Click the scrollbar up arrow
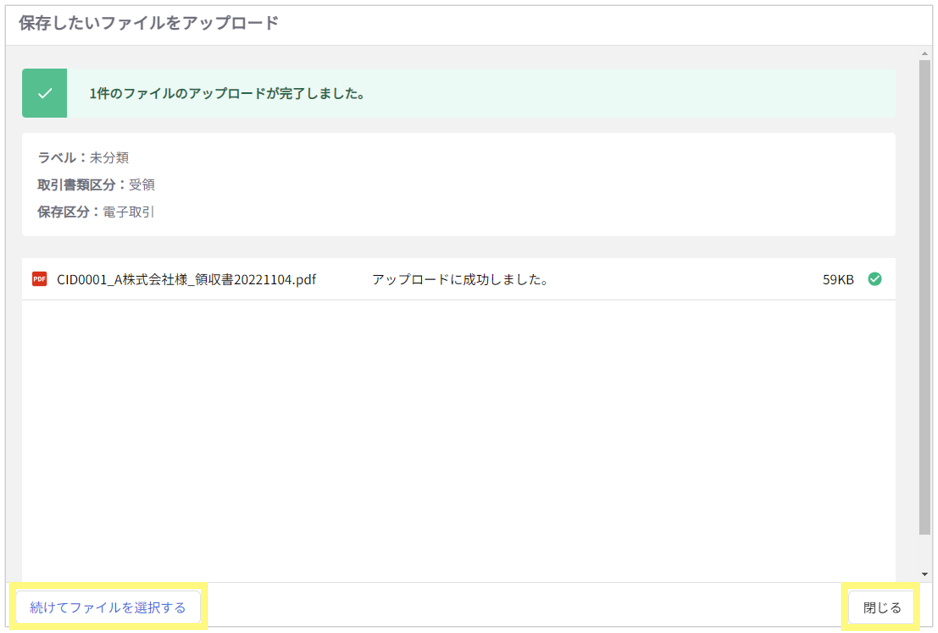 pos(925,54)
